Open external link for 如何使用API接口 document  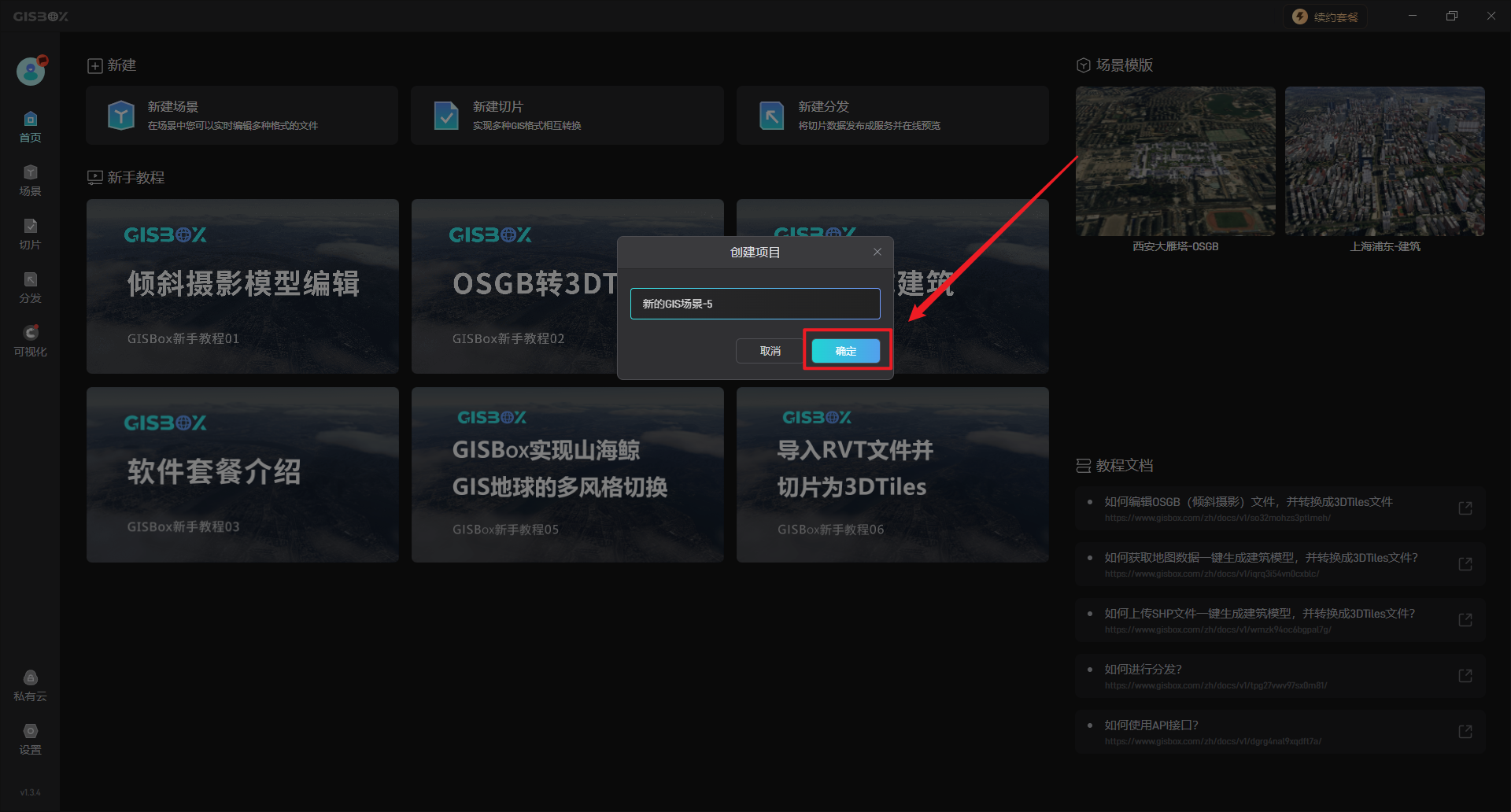click(x=1465, y=732)
